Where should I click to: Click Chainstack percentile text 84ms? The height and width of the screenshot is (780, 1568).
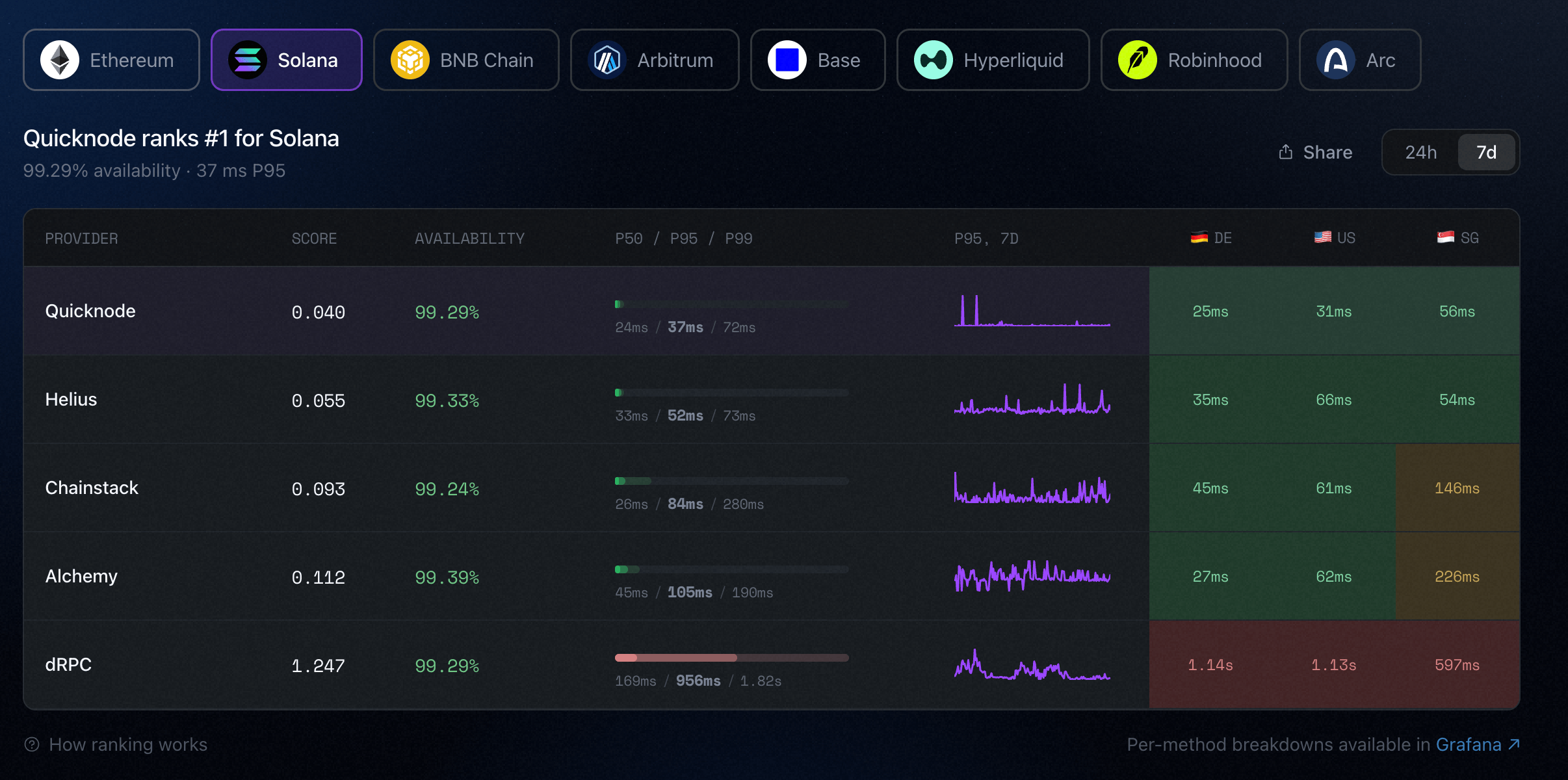tap(685, 504)
